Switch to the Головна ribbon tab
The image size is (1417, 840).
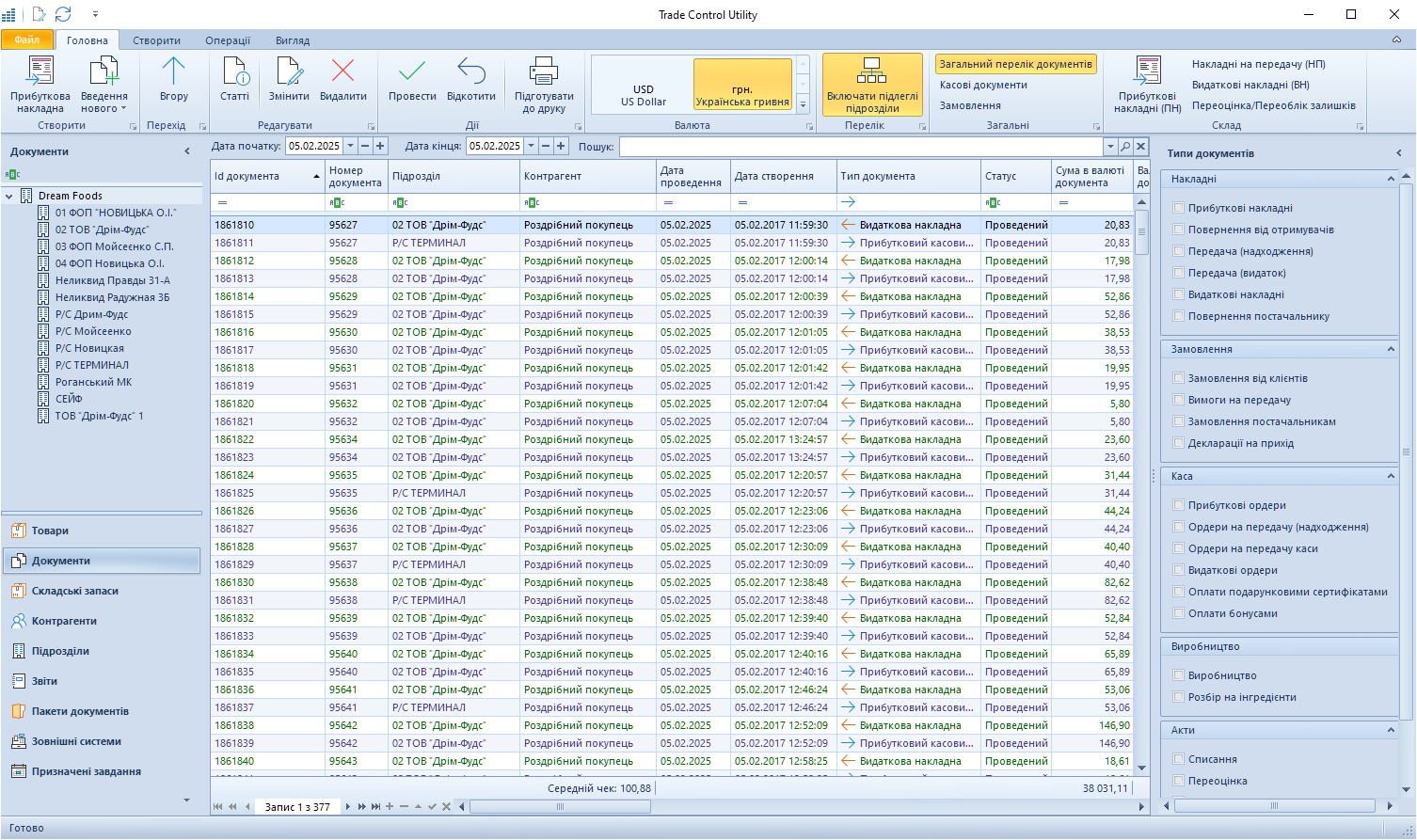pyautogui.click(x=88, y=40)
